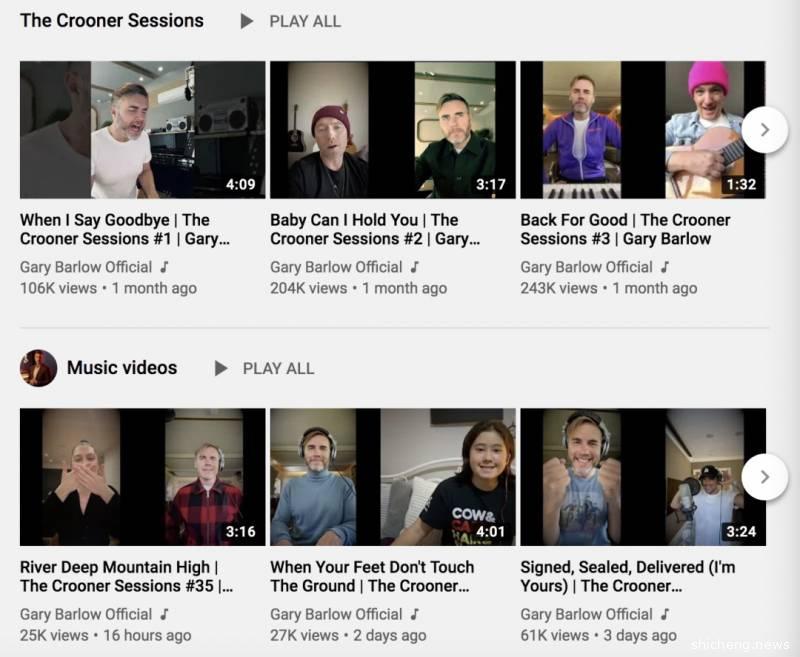Screen dimensions: 800x657
Task: Click When I Say Goodbye title link
Action: pos(115,229)
